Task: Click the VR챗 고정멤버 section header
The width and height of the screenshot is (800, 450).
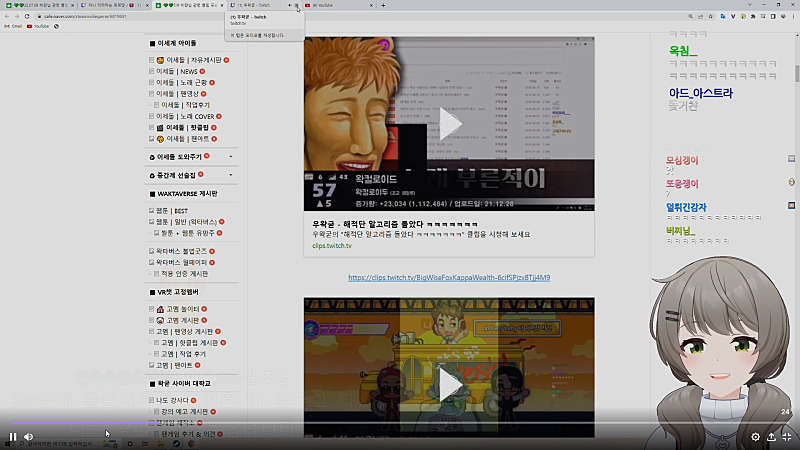Action: [x=178, y=292]
